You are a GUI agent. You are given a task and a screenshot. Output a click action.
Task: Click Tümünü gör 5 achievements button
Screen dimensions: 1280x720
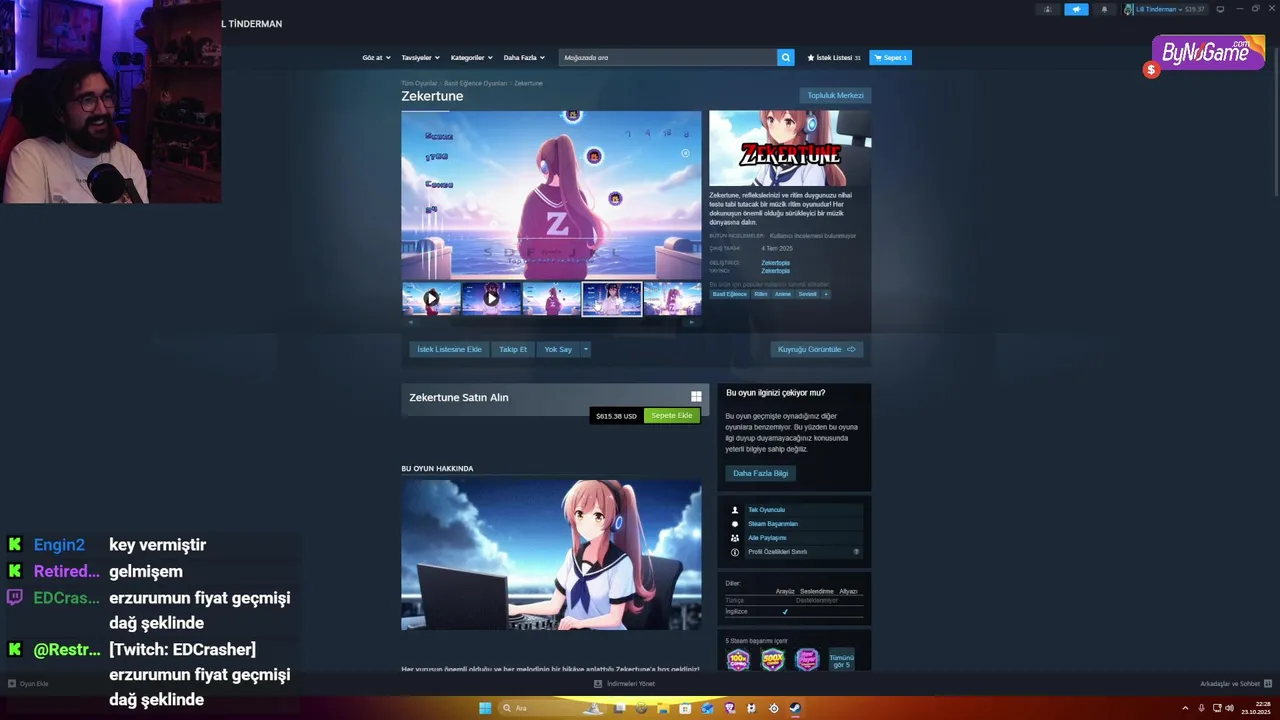pyautogui.click(x=841, y=660)
